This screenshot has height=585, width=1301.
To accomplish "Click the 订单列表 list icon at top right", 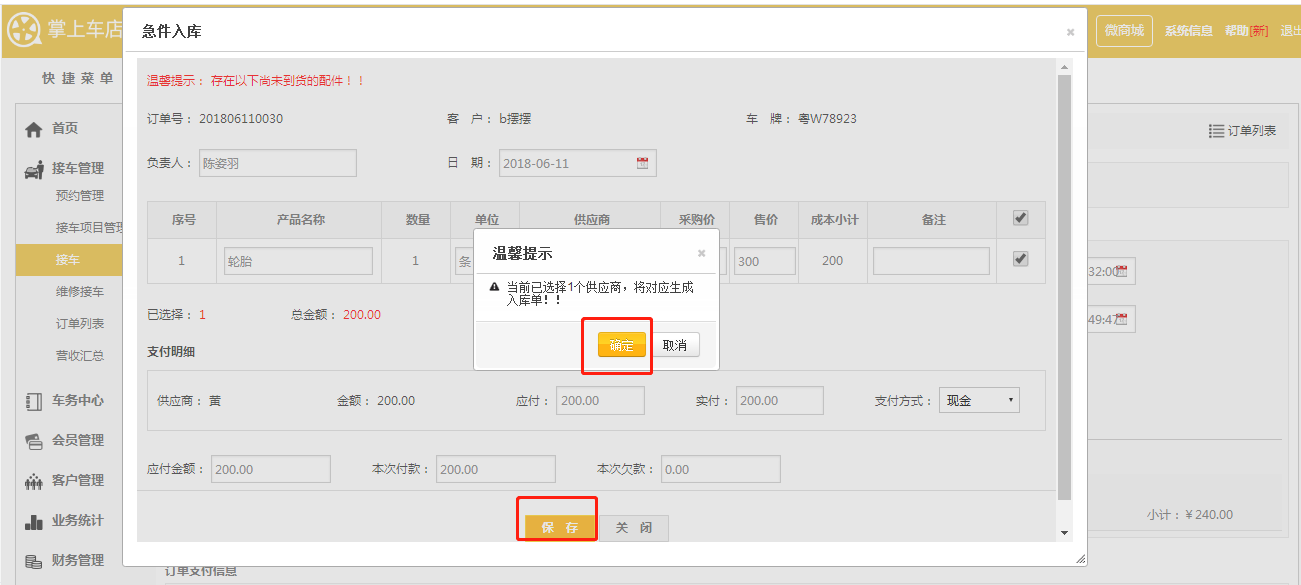I will pyautogui.click(x=1216, y=131).
